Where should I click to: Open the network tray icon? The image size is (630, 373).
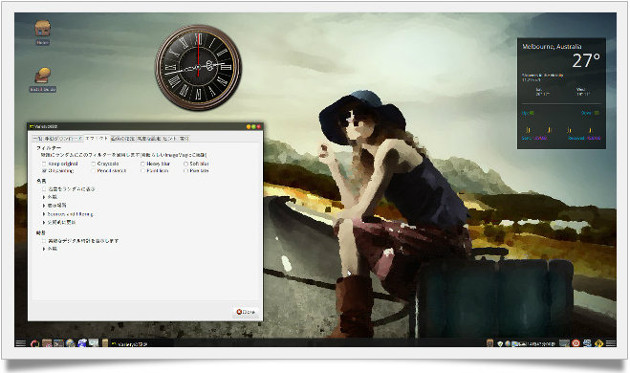point(587,343)
